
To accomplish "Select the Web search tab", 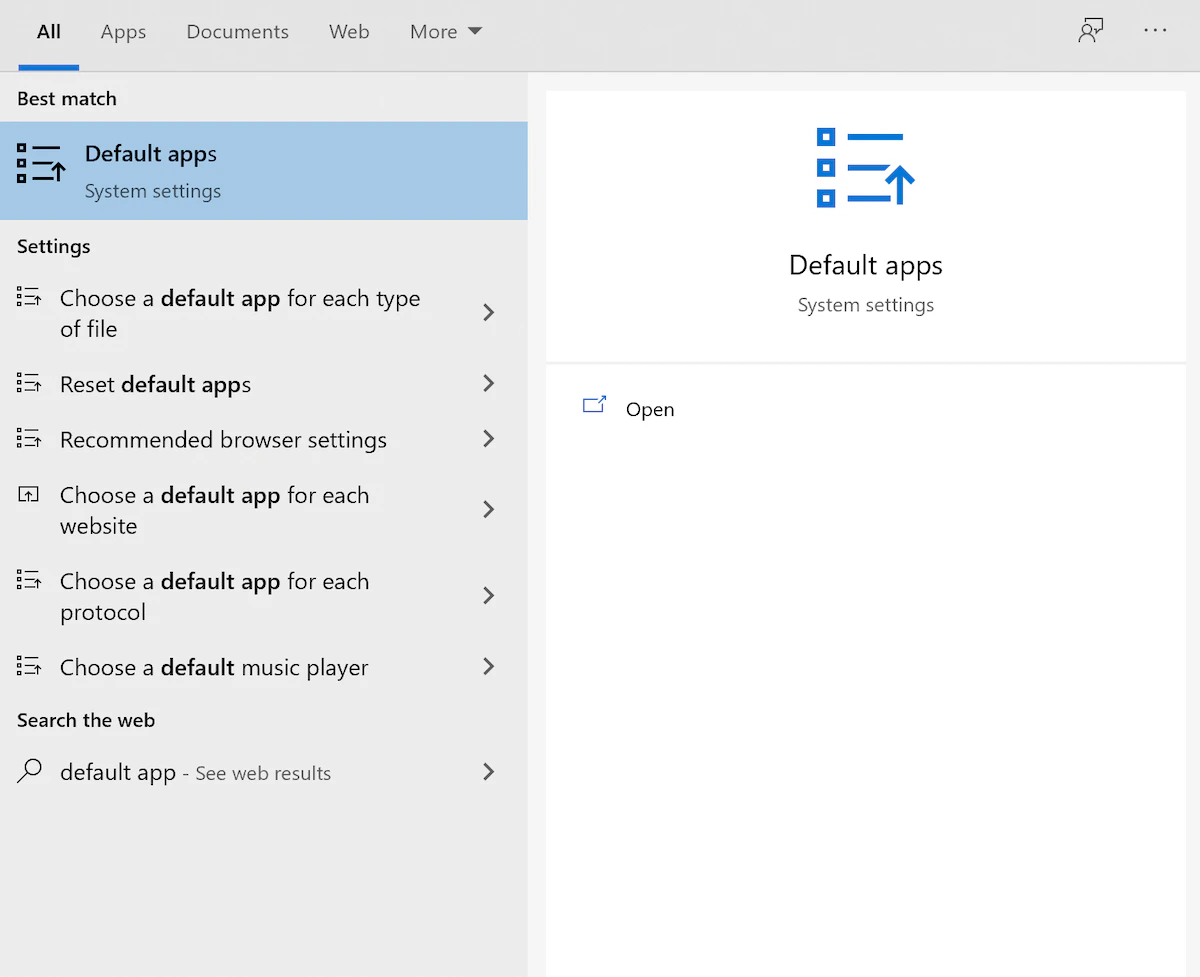I will (x=349, y=31).
